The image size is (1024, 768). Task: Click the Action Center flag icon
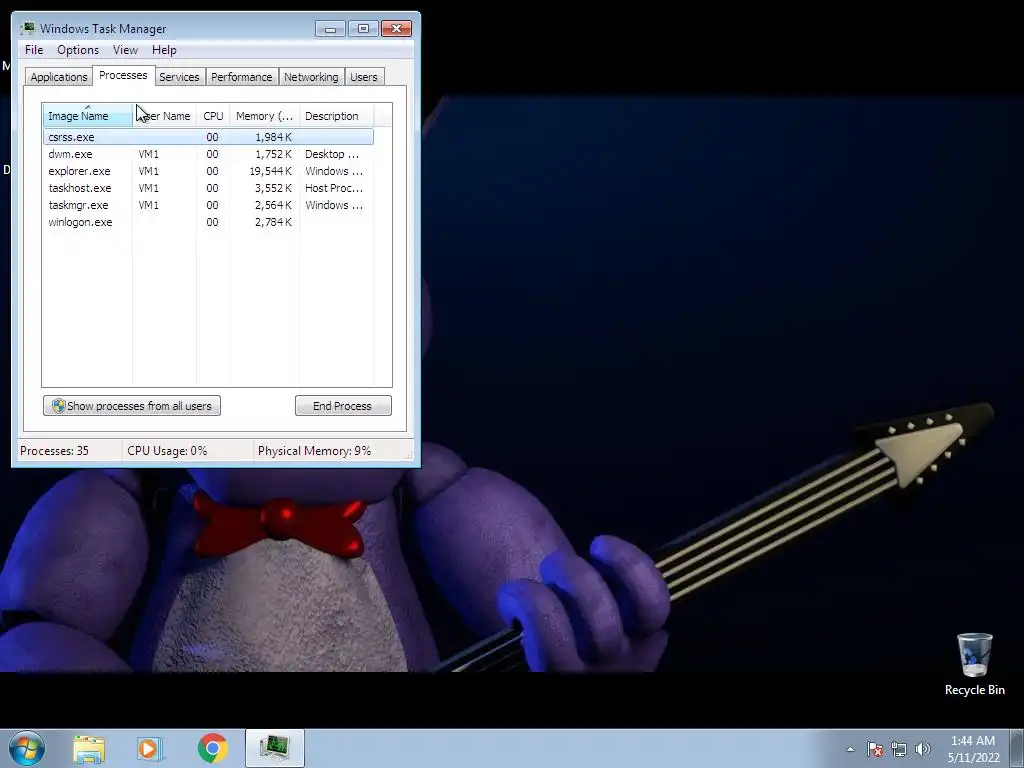tap(875, 749)
